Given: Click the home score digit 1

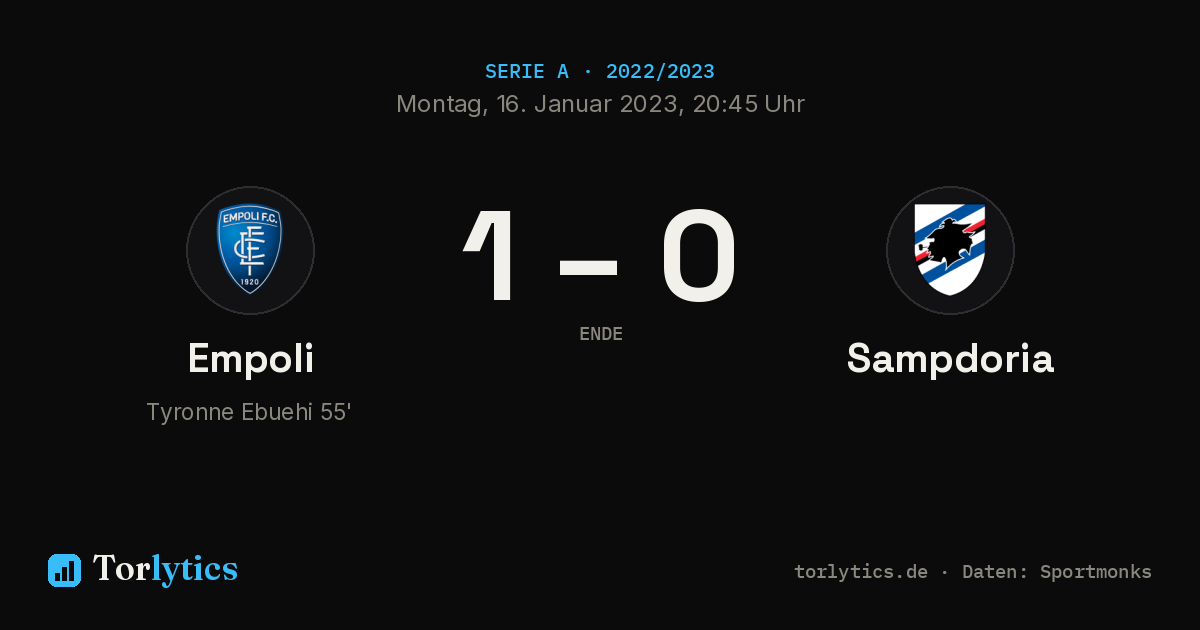Looking at the screenshot, I should click(x=492, y=255).
